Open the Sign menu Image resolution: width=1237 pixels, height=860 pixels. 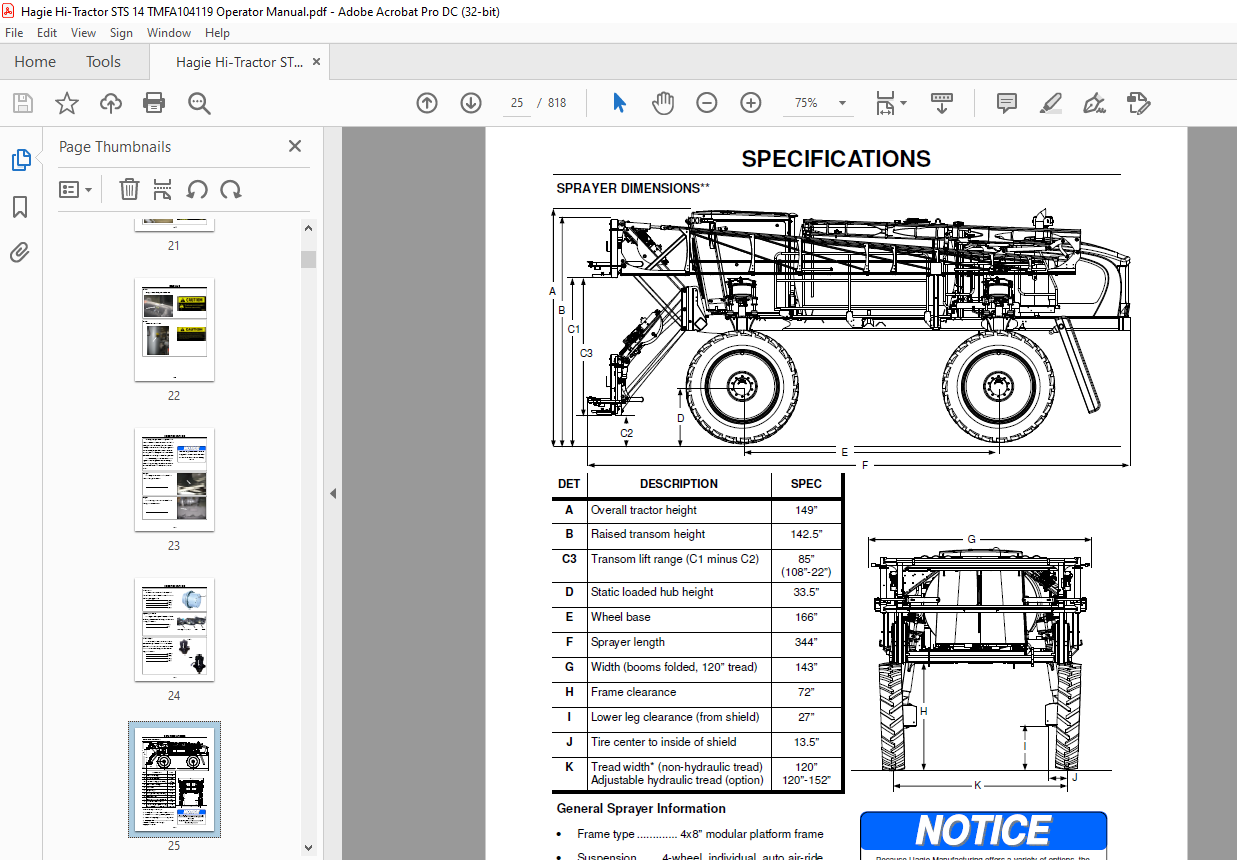[x=121, y=33]
